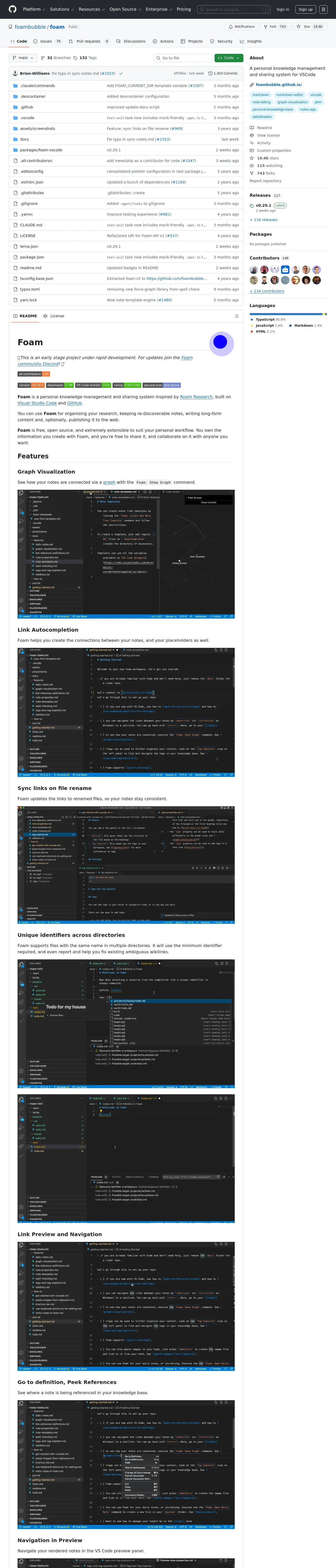
Task: Click the tags icon beside 132 Tags
Action: coord(75,58)
